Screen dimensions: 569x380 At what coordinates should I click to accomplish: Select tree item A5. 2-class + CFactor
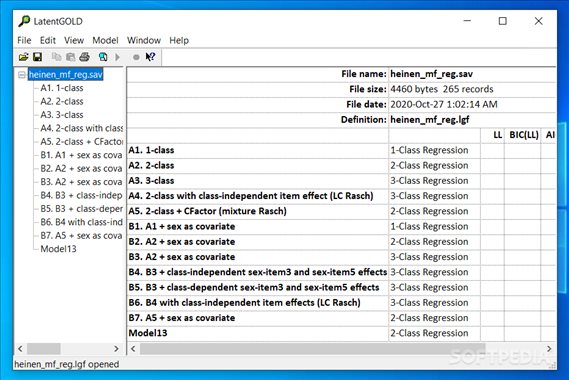click(82, 142)
